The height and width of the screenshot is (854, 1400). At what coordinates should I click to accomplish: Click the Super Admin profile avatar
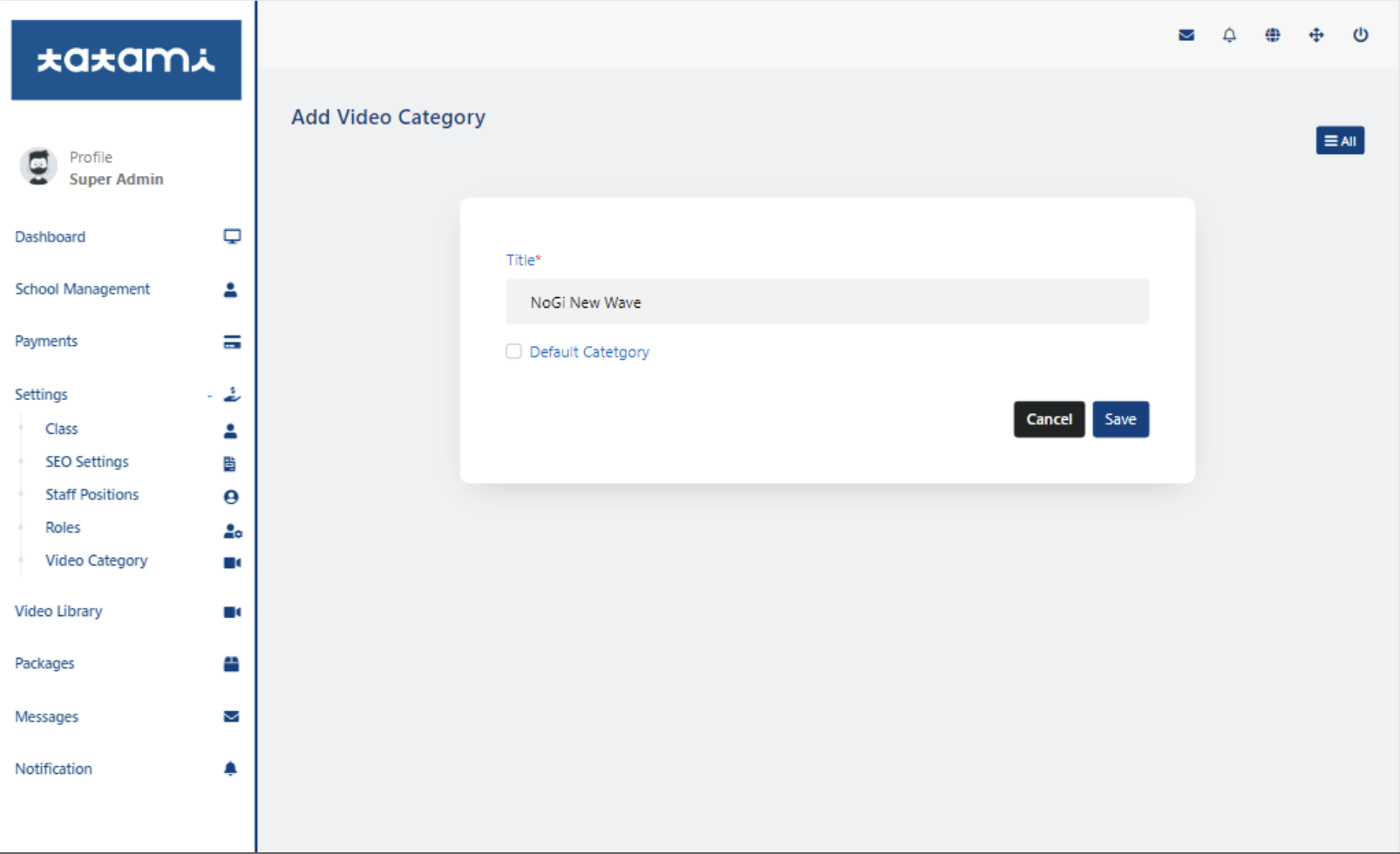point(38,166)
